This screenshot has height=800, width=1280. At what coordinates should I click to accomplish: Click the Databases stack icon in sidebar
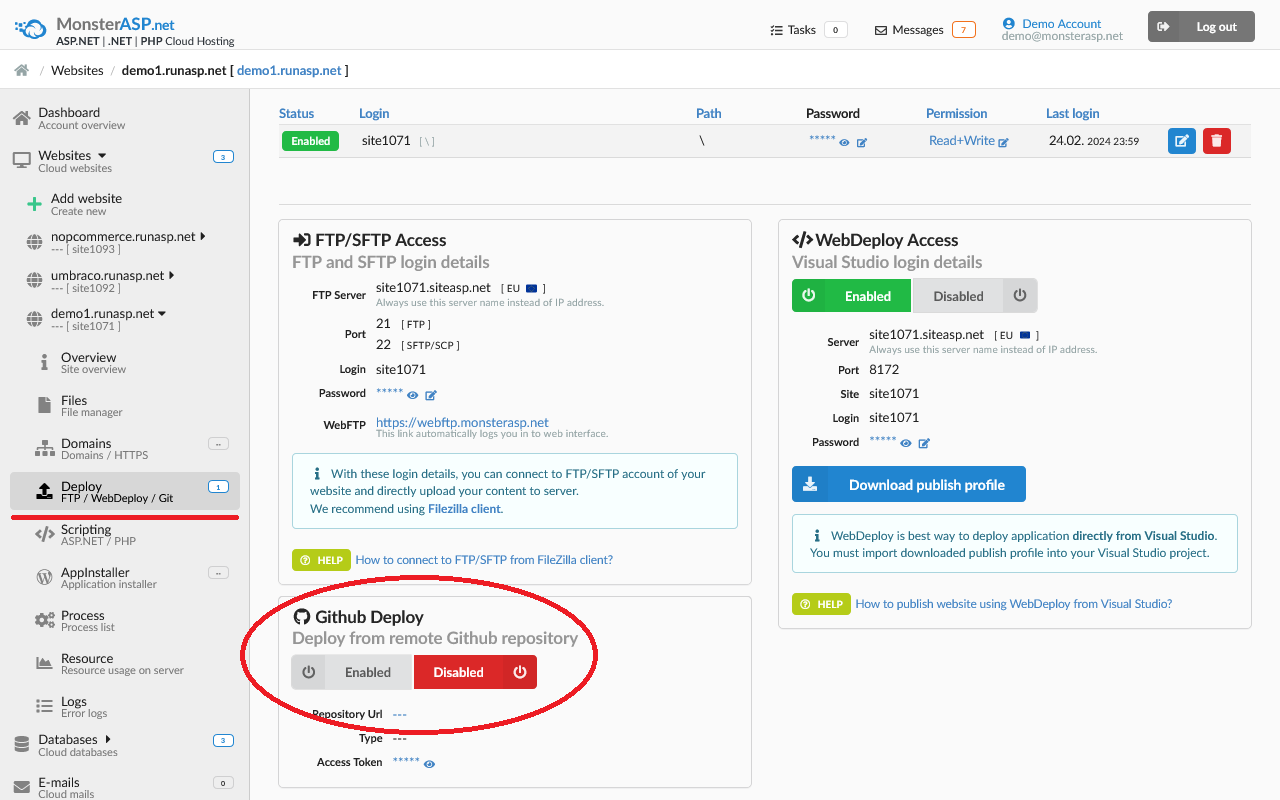click(x=21, y=744)
